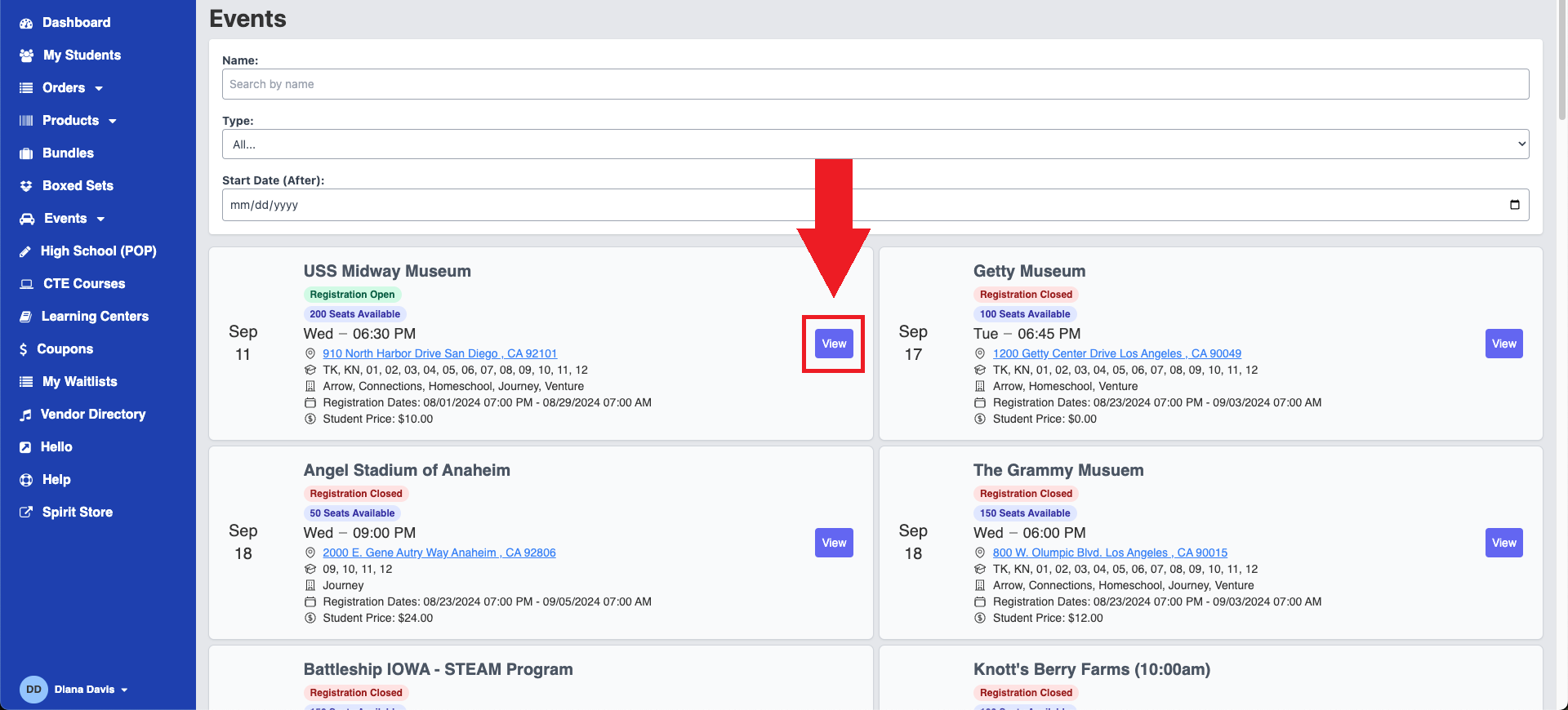
Task: Click the Start Date mm/dd/yyyy field
Action: 875,205
